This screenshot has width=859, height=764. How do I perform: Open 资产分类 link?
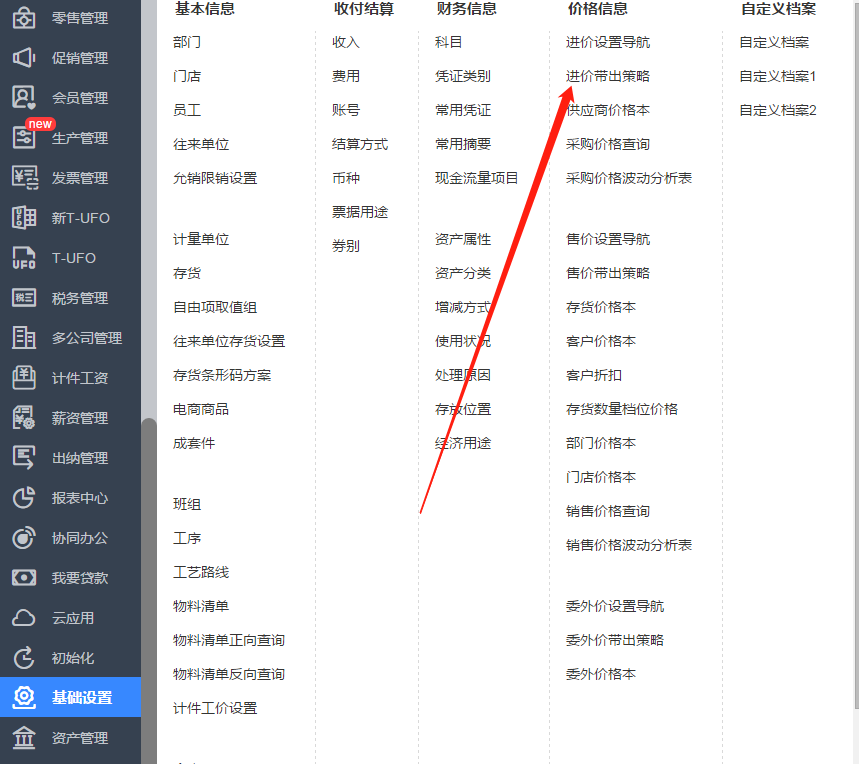(463, 273)
